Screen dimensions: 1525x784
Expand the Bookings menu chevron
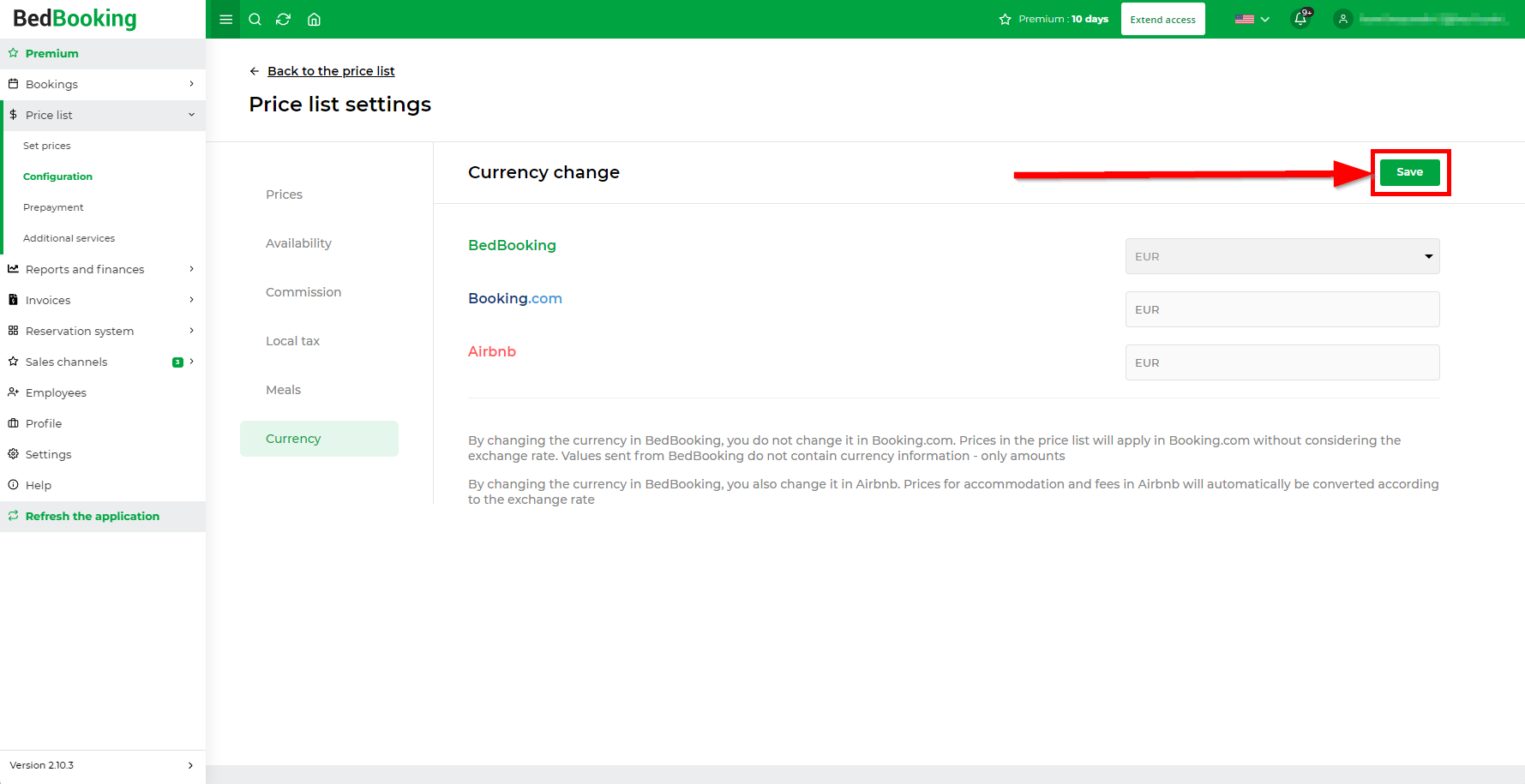[191, 84]
